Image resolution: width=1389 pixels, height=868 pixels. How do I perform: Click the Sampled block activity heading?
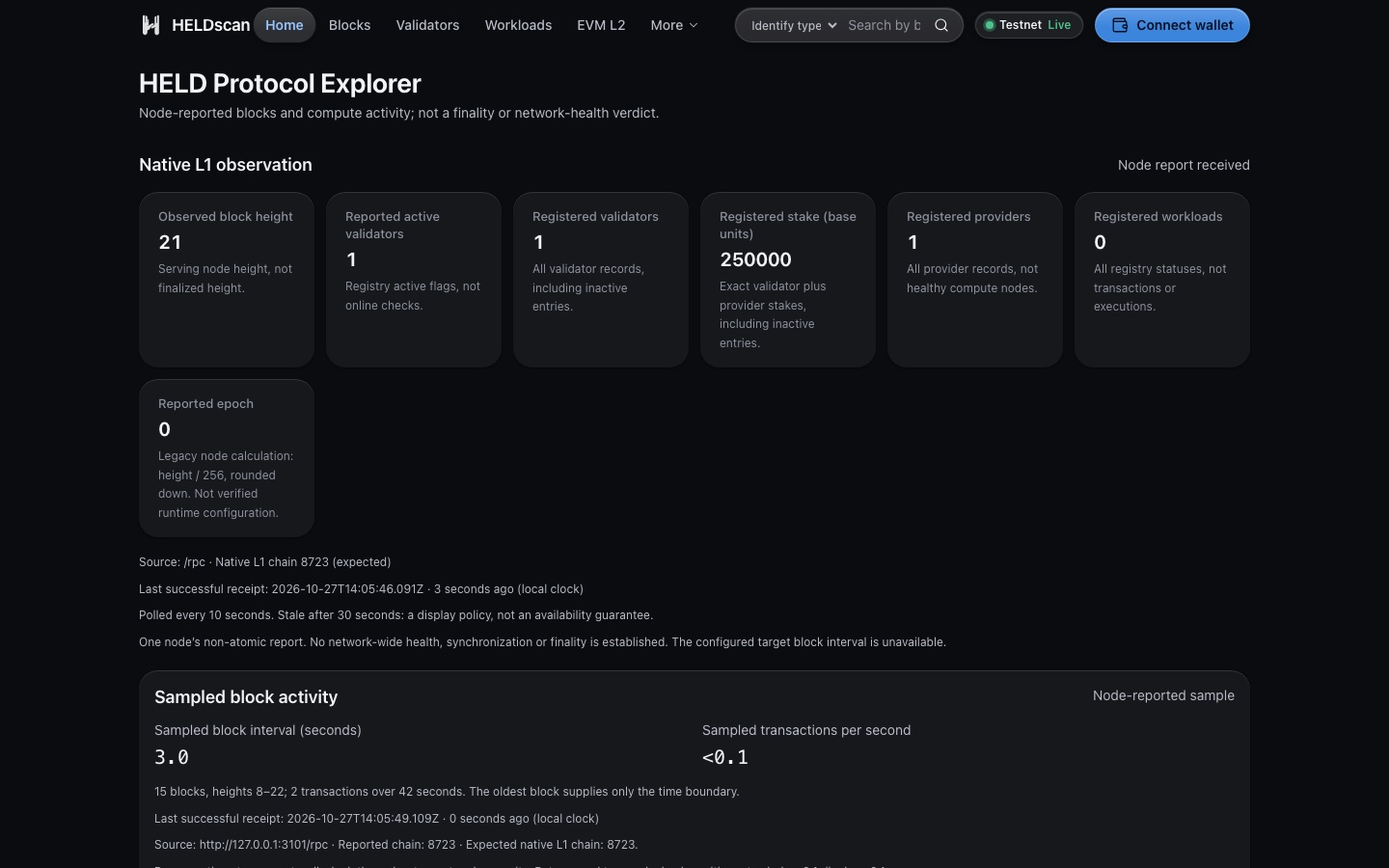(x=246, y=697)
